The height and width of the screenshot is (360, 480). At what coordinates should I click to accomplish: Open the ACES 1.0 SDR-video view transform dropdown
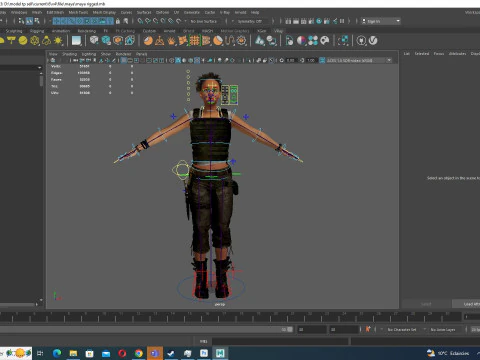coord(359,60)
